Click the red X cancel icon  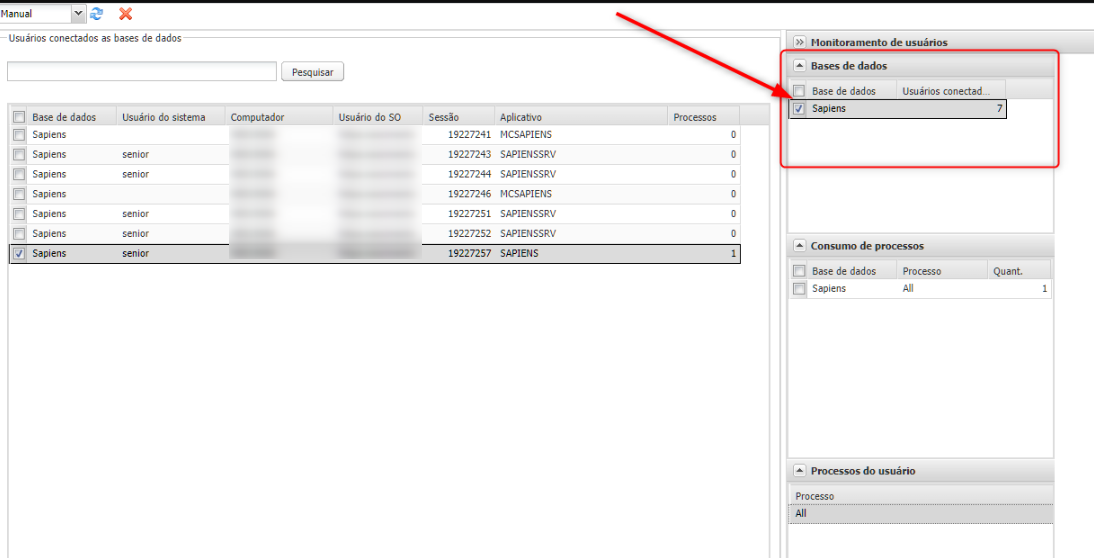coord(126,13)
